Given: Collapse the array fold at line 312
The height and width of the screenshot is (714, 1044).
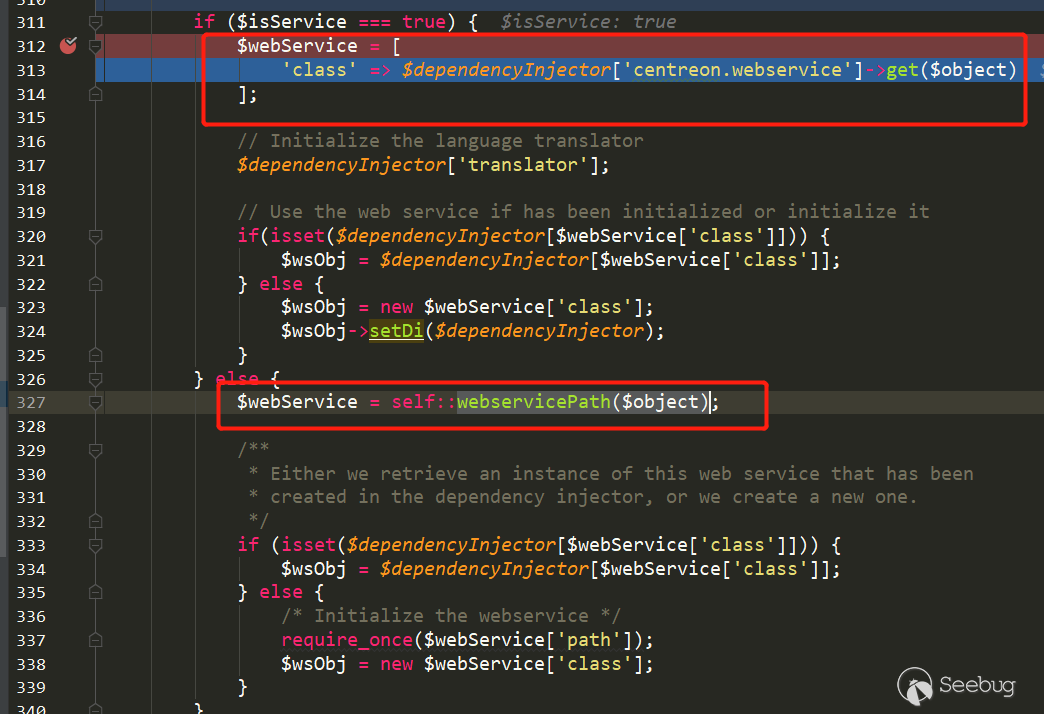Looking at the screenshot, I should [95, 47].
